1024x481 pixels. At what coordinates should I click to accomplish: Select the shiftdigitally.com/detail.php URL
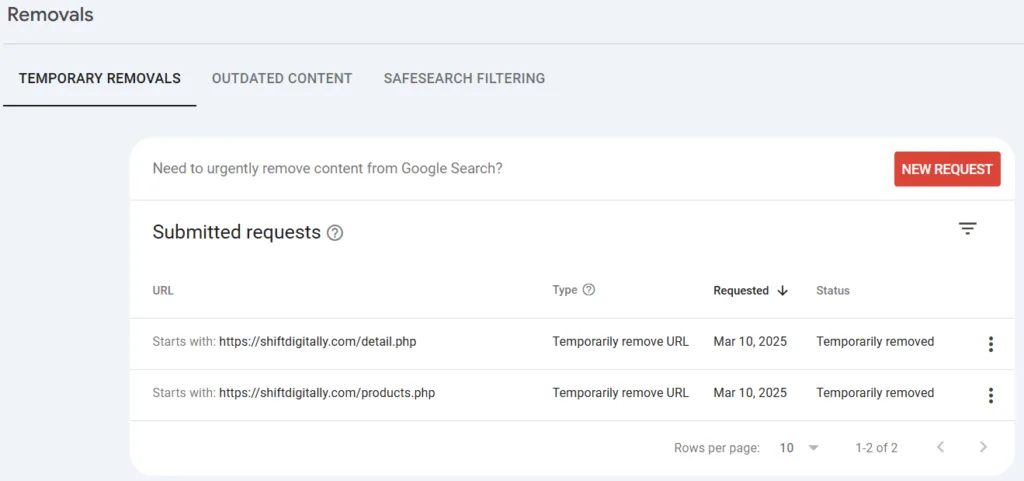click(317, 341)
